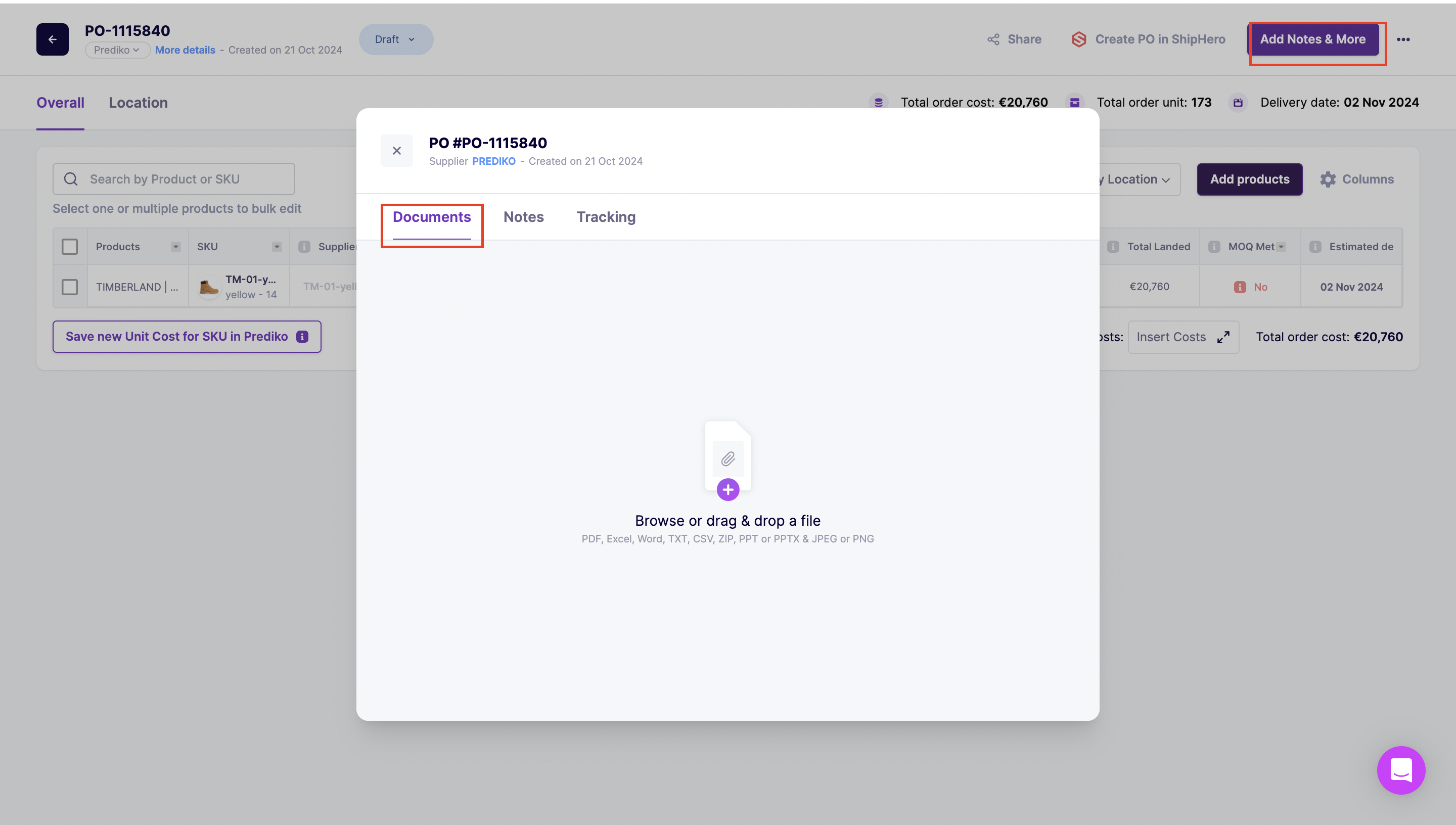This screenshot has height=825, width=1456.
Task: Open the chat support bubble
Action: (x=1400, y=770)
